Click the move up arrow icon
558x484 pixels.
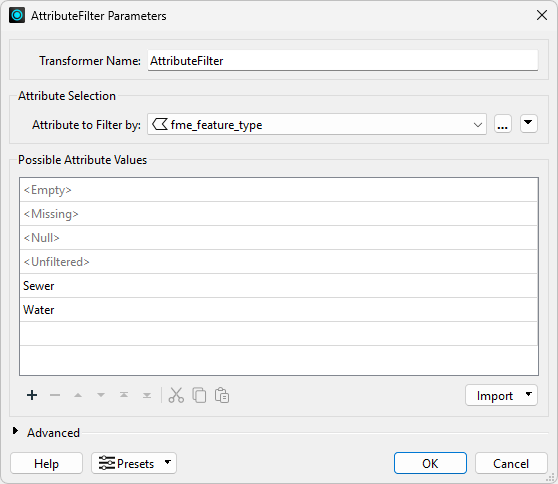78,395
